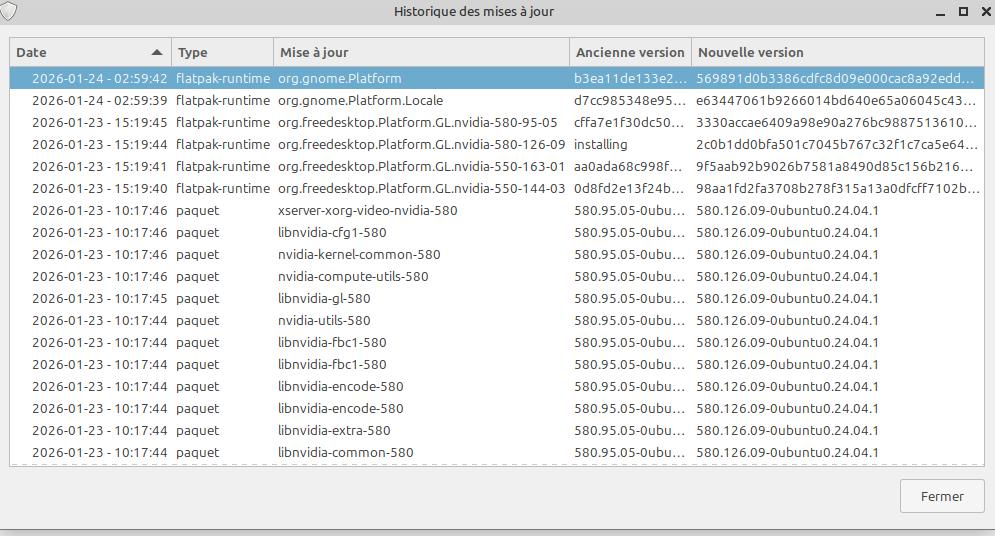Screen dimensions: 995x536
Task: Select the row with Ancienne version "installing"
Action: pyautogui.click(x=600, y=144)
